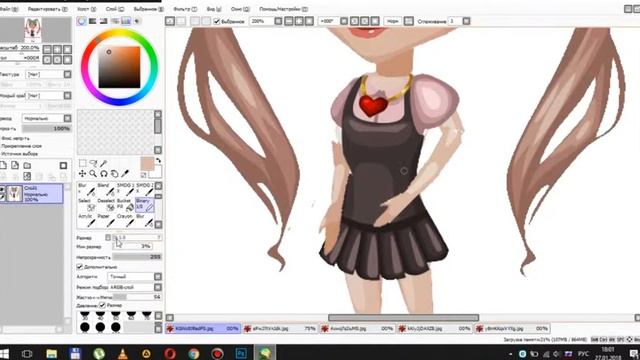The width and height of the screenshot is (640, 360).
Task: Toggle the Фикс.непрозрачность option
Action: (x=16, y=138)
